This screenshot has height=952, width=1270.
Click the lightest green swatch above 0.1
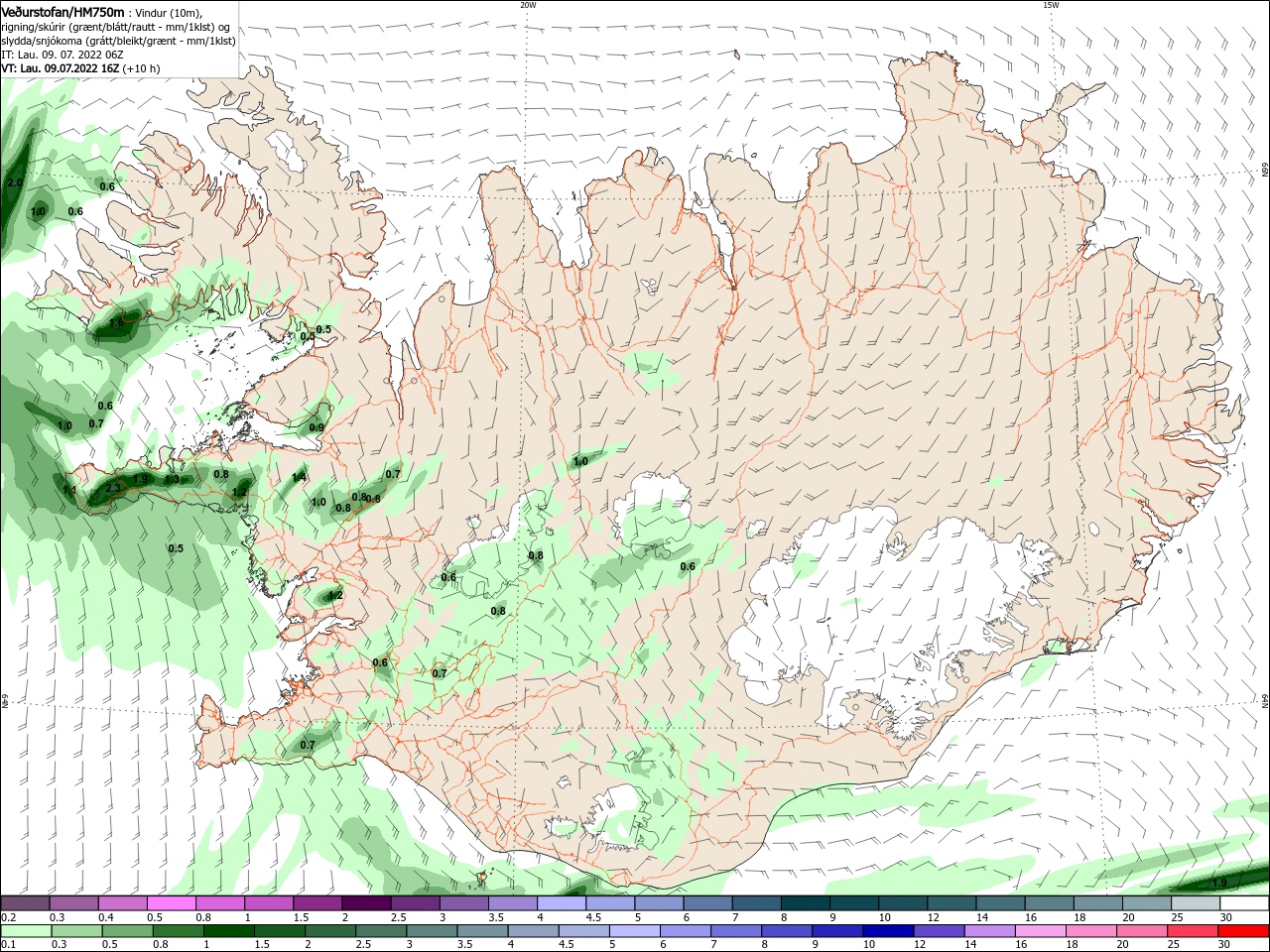click(x=26, y=931)
